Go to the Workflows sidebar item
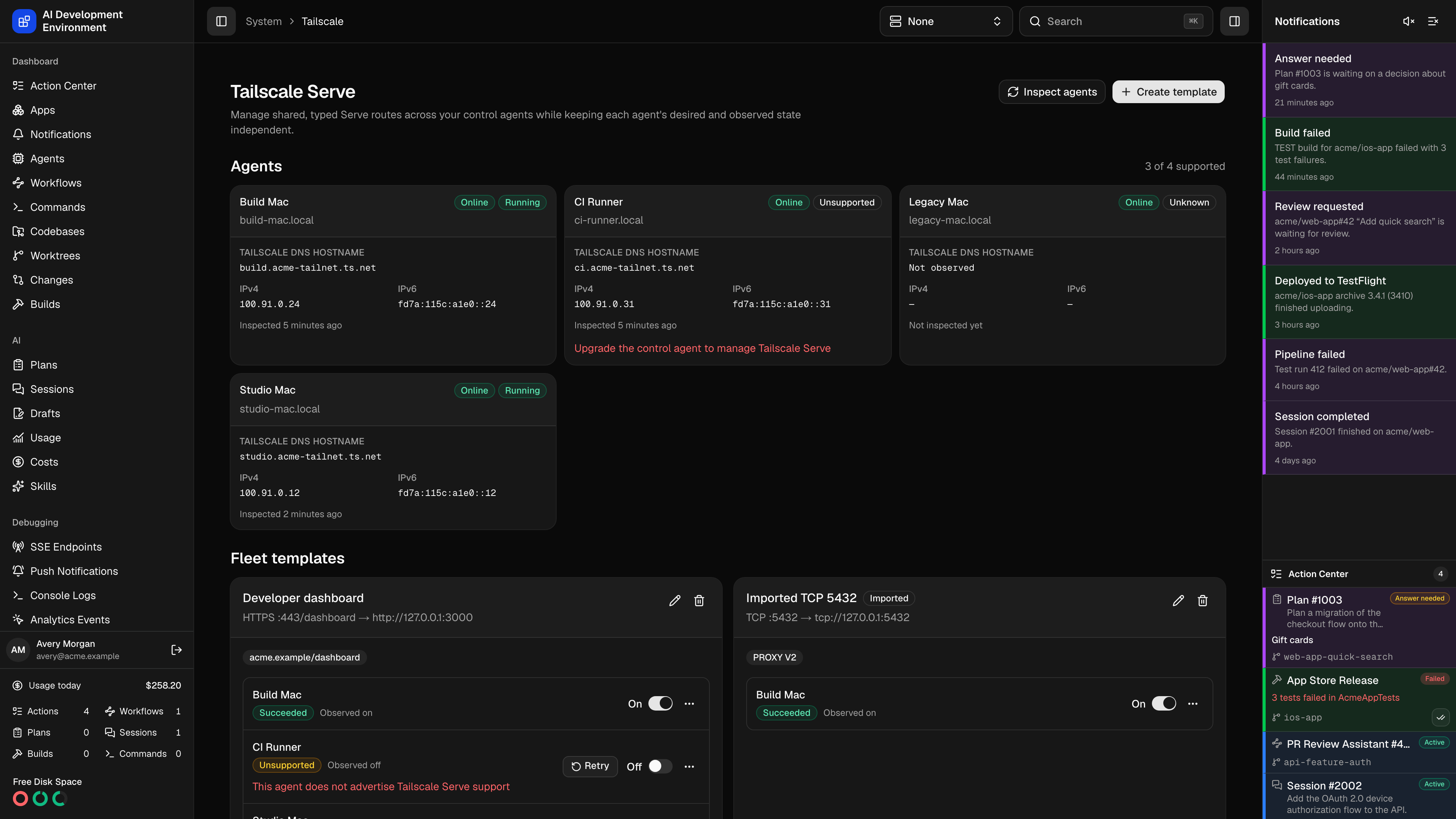Viewport: 1456px width, 819px height. 97,183
